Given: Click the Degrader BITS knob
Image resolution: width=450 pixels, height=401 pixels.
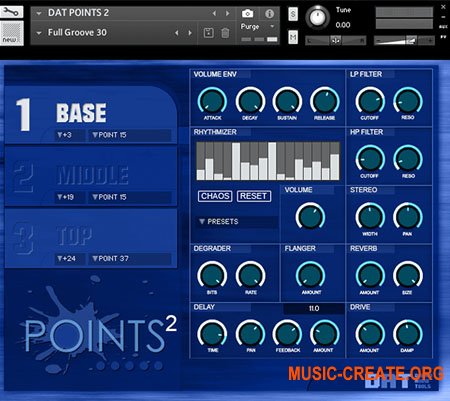Looking at the screenshot, I should 212,276.
